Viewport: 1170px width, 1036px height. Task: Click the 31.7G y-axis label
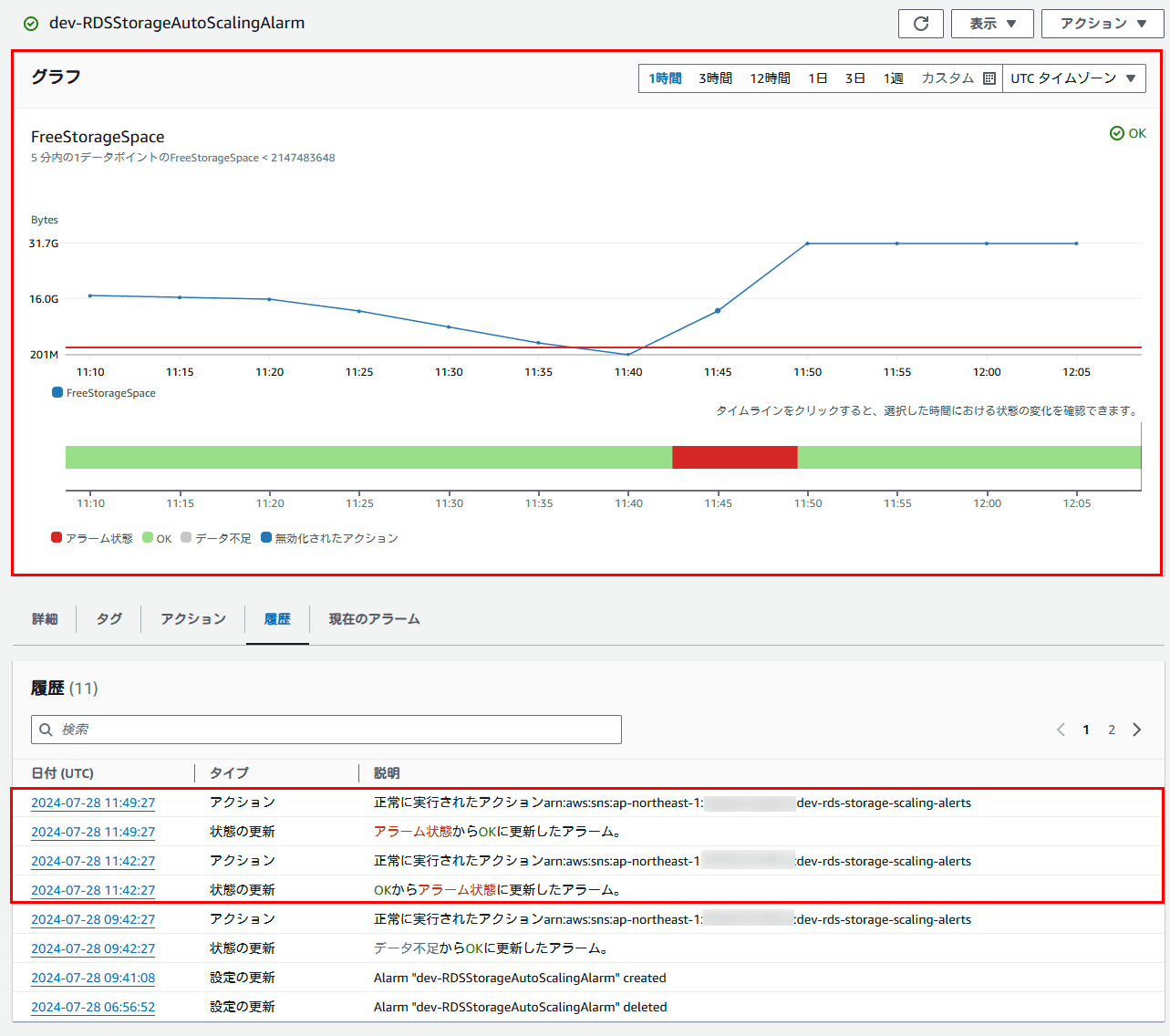[44, 243]
